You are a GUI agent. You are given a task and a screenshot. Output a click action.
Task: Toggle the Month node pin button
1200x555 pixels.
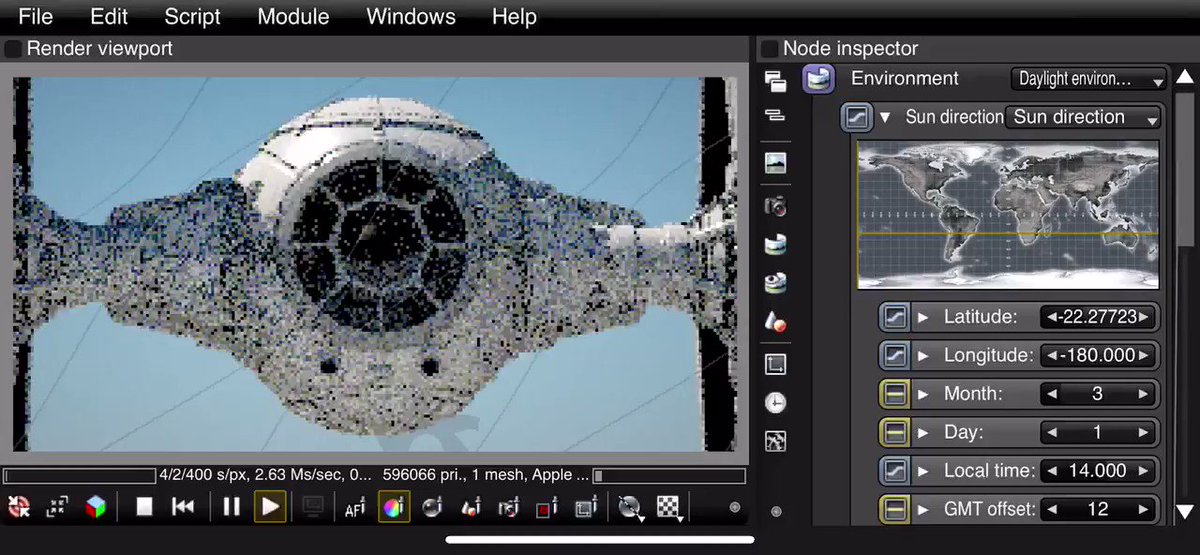(x=895, y=394)
